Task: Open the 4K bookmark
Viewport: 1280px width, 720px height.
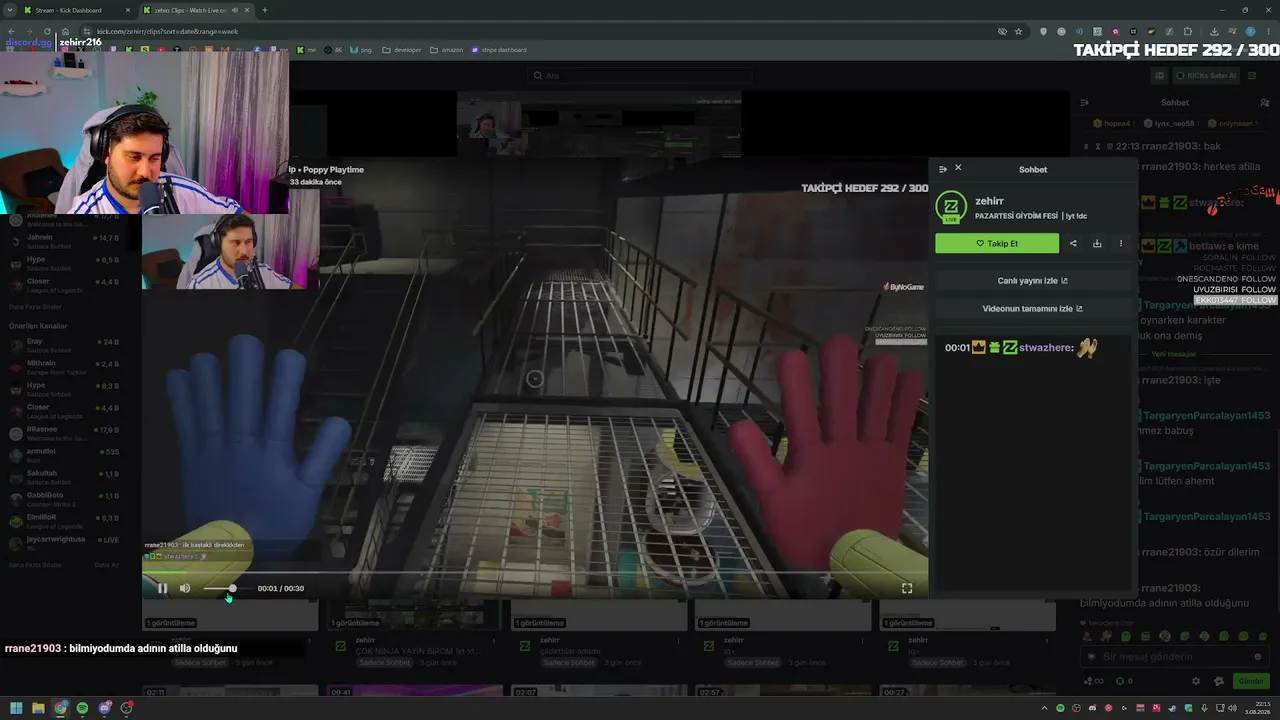Action: (333, 49)
